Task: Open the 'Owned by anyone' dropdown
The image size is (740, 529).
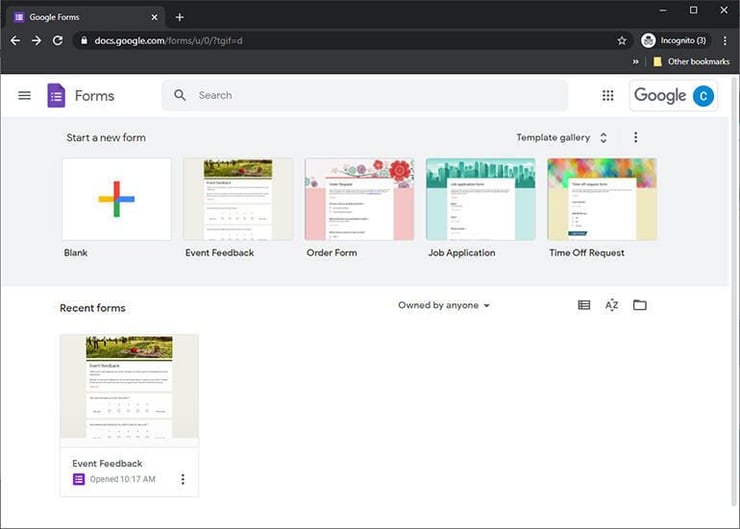Action: pos(444,305)
